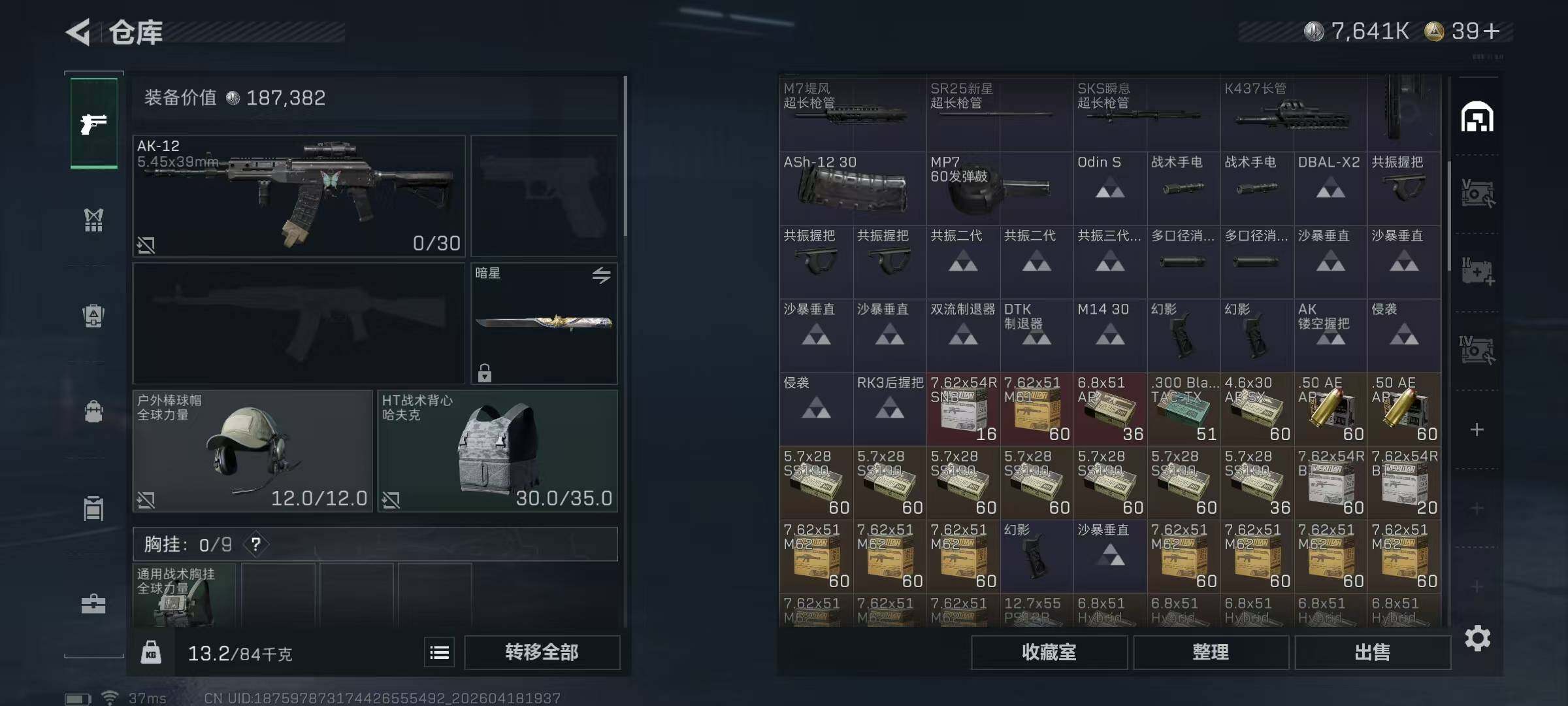Click the stash inventory scrollbar
The height and width of the screenshot is (706, 1568).
(1448, 216)
